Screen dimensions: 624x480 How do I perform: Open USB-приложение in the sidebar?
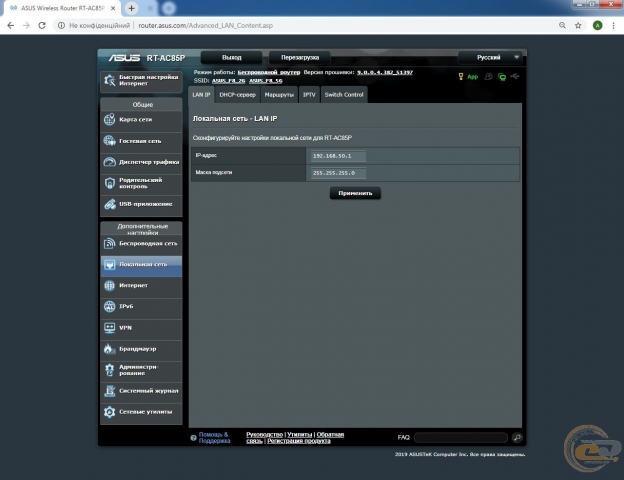coord(141,204)
